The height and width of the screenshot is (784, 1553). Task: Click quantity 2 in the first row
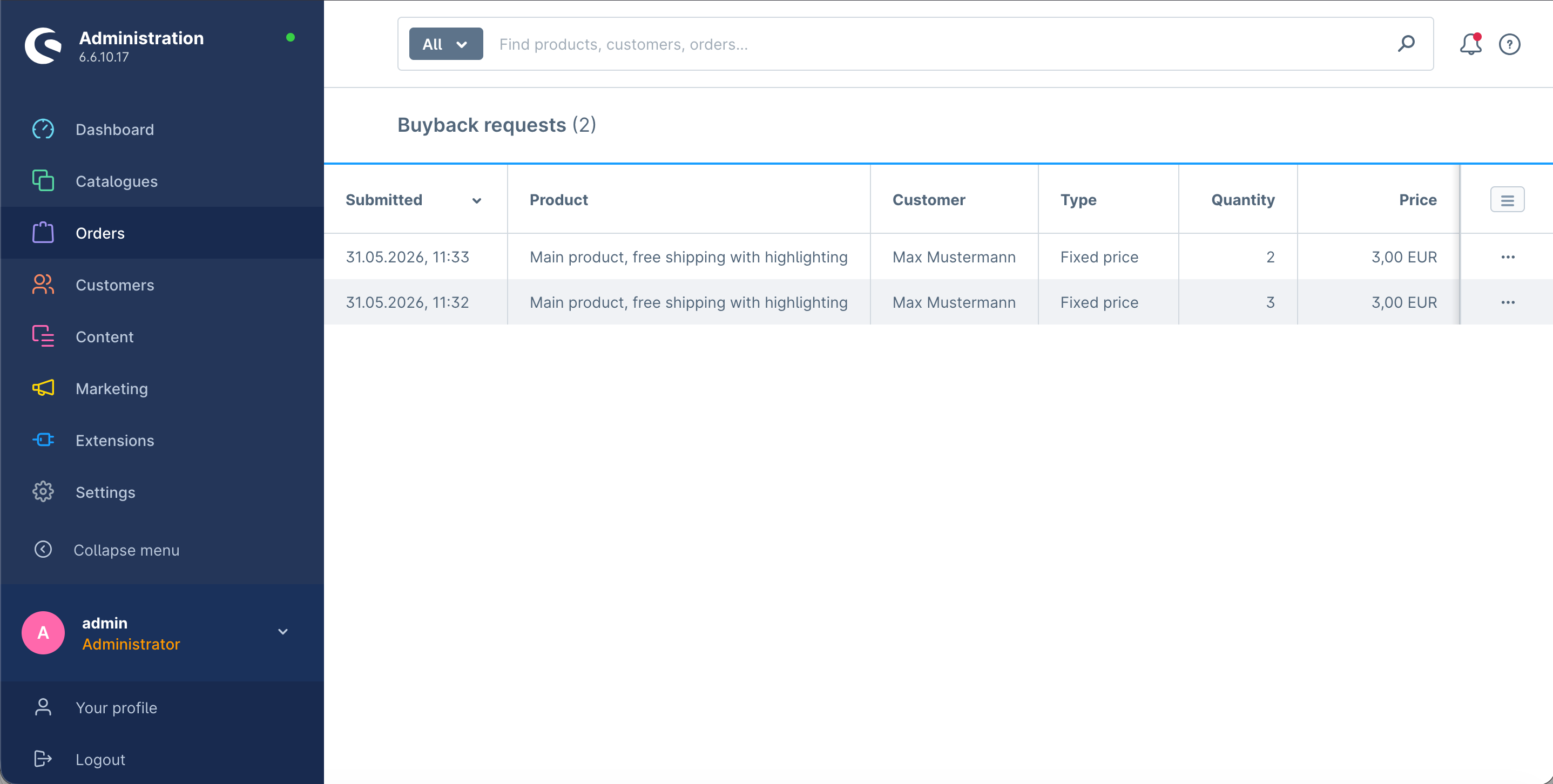1270,256
